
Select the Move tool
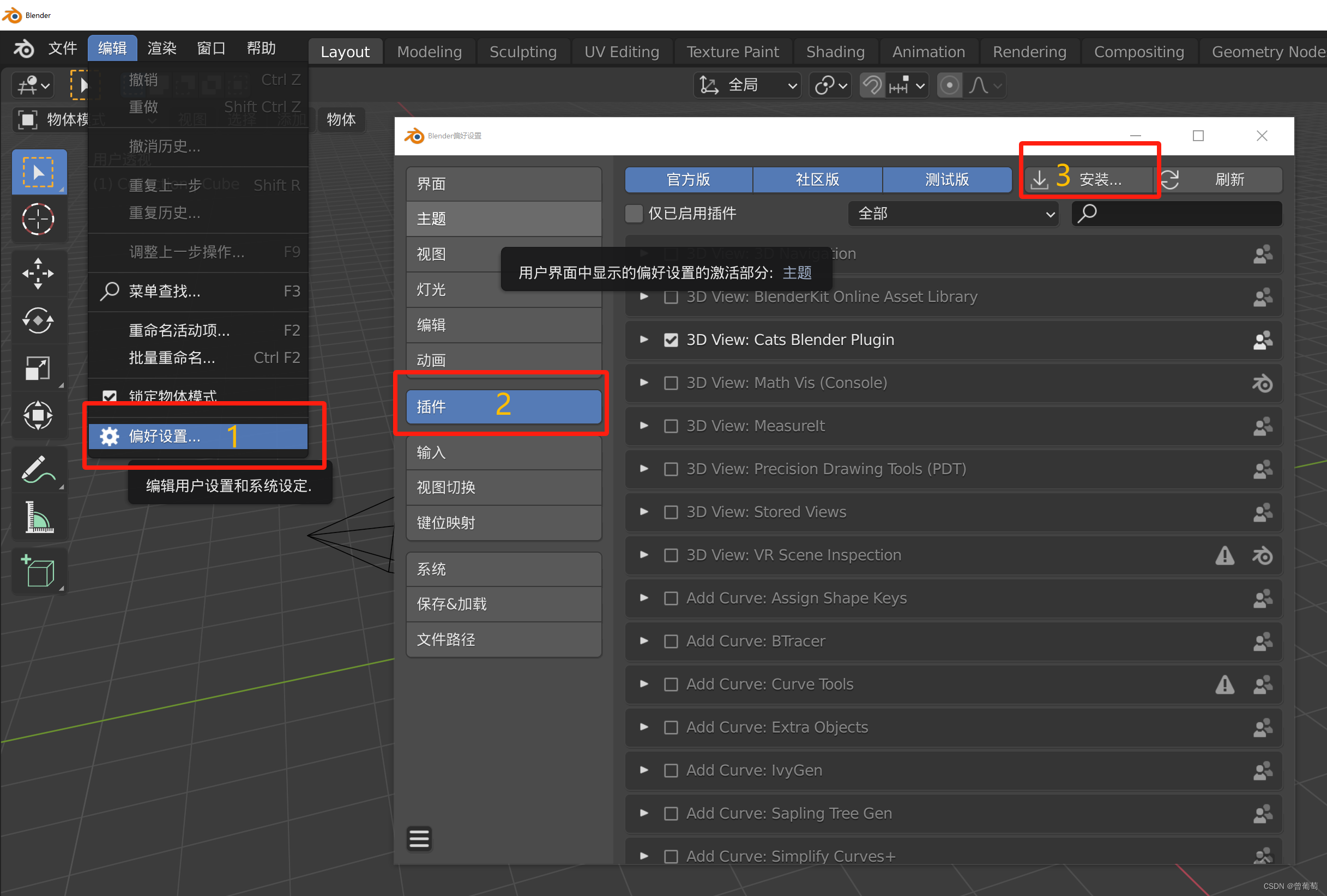(x=38, y=274)
